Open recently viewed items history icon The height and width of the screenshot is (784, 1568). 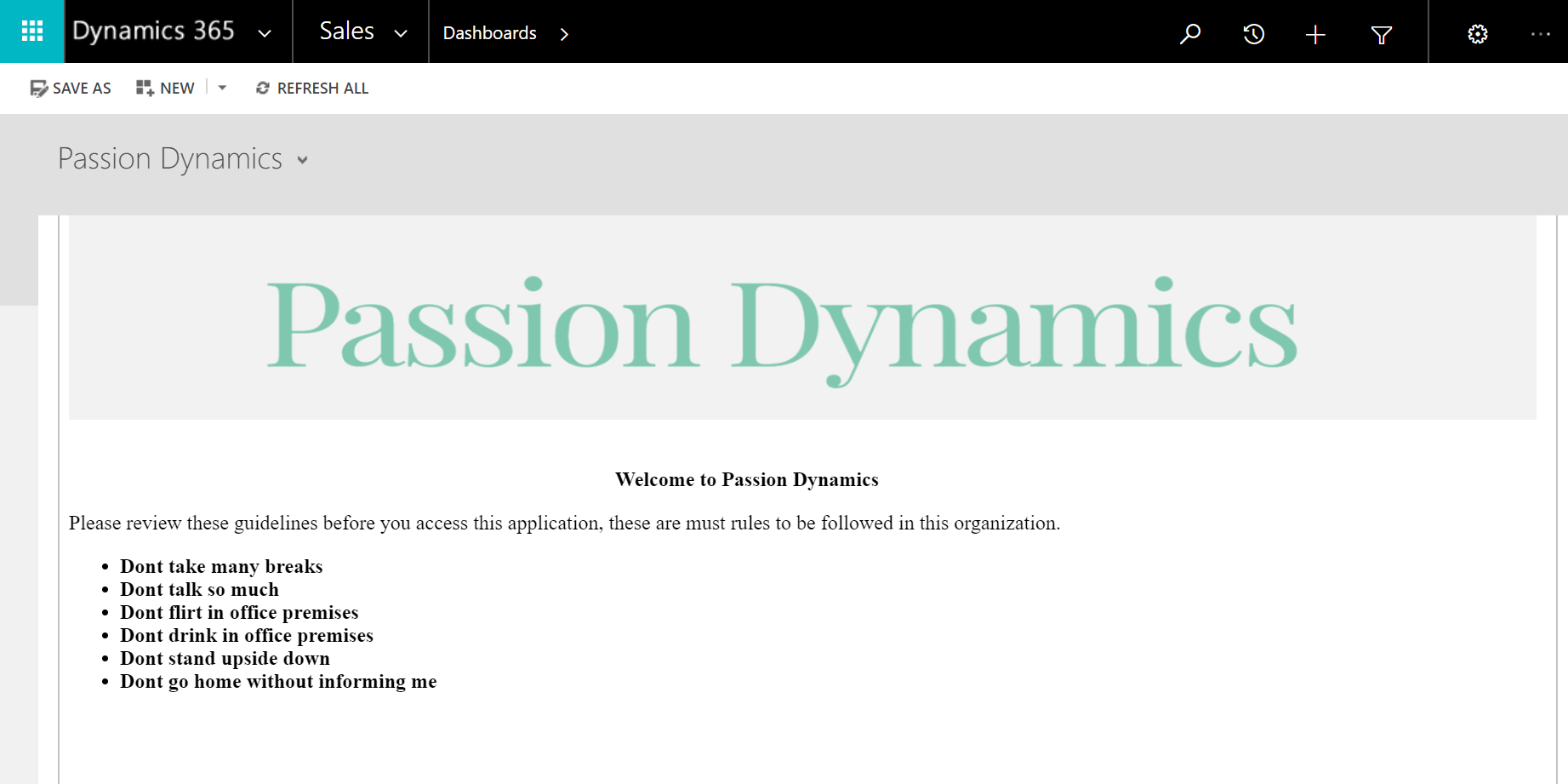pos(1253,34)
